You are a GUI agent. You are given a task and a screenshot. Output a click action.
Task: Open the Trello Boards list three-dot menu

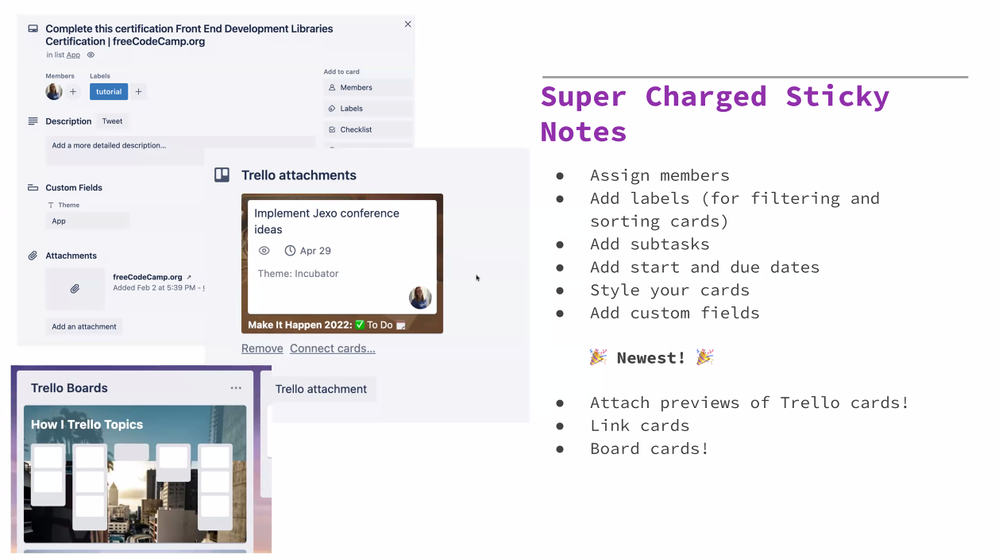tap(236, 388)
